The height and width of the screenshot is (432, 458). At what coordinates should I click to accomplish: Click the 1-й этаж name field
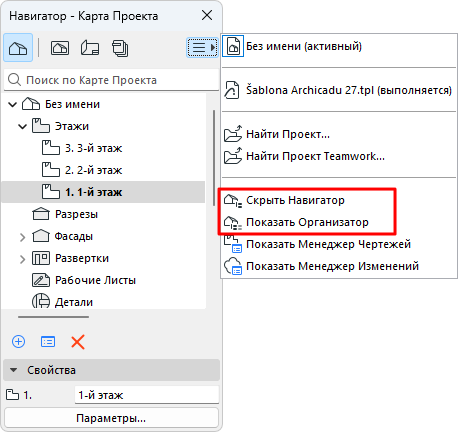[x=147, y=395]
